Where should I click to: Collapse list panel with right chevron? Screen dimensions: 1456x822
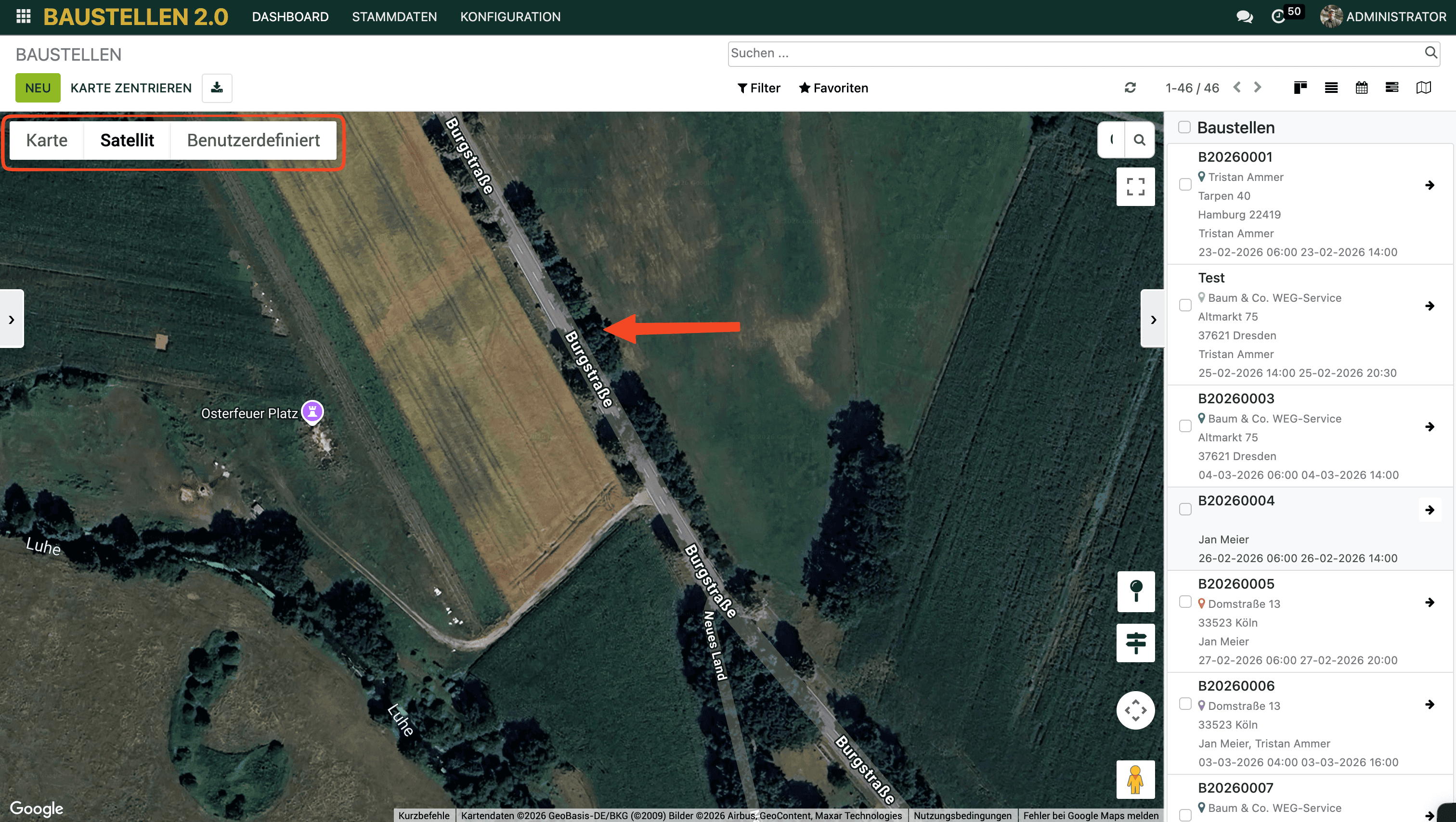click(1153, 319)
